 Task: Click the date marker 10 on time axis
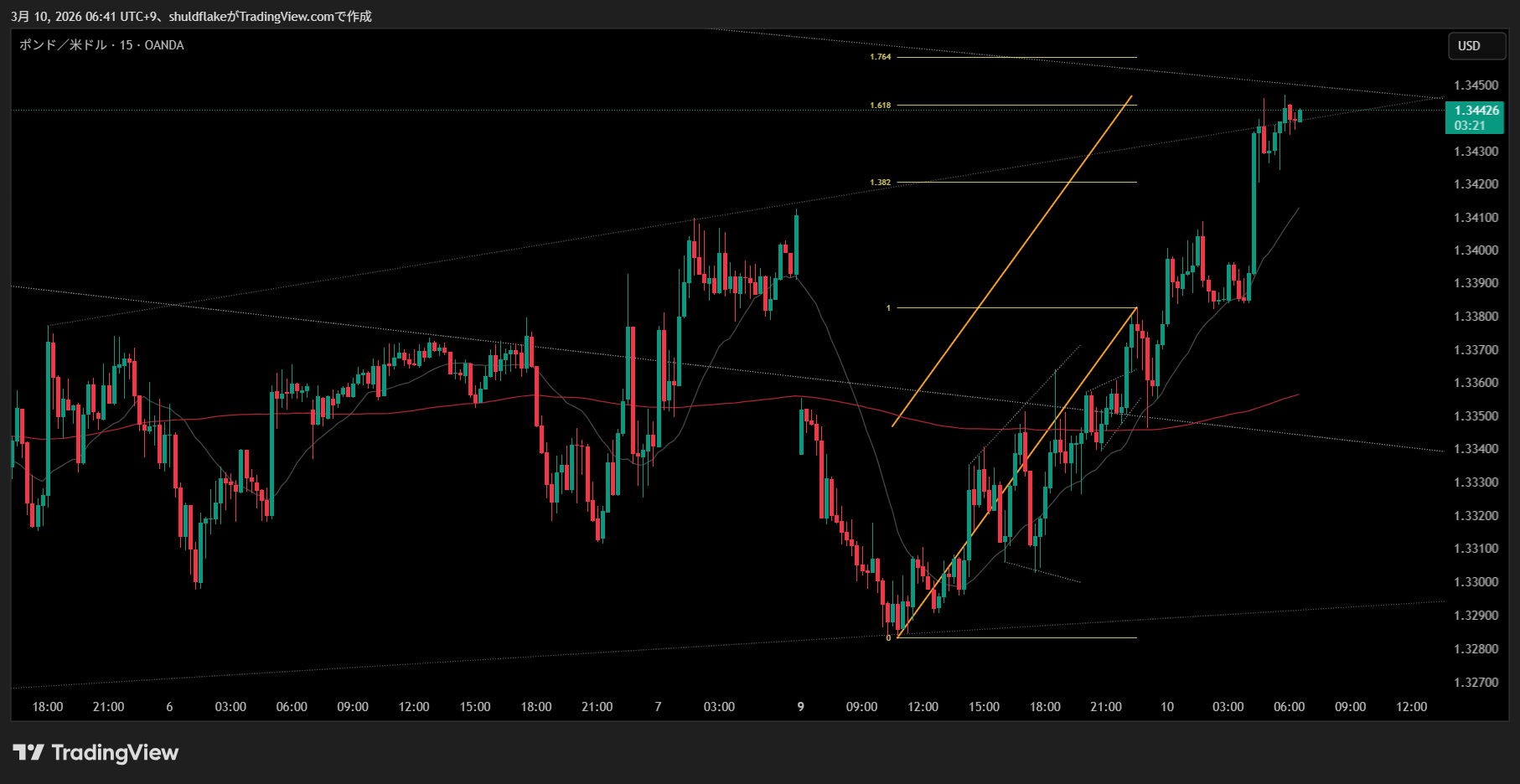coord(1166,707)
